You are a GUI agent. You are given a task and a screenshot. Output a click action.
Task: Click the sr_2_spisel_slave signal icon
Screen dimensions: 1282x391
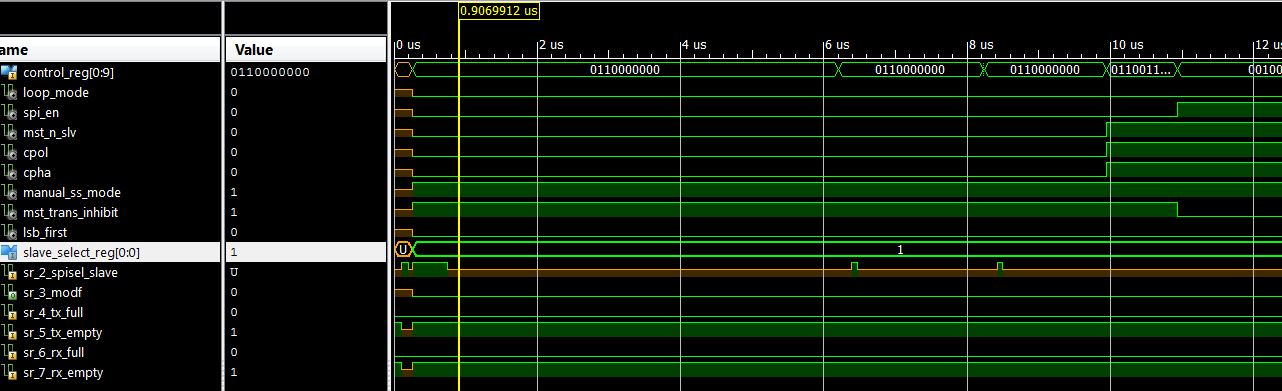point(9,272)
